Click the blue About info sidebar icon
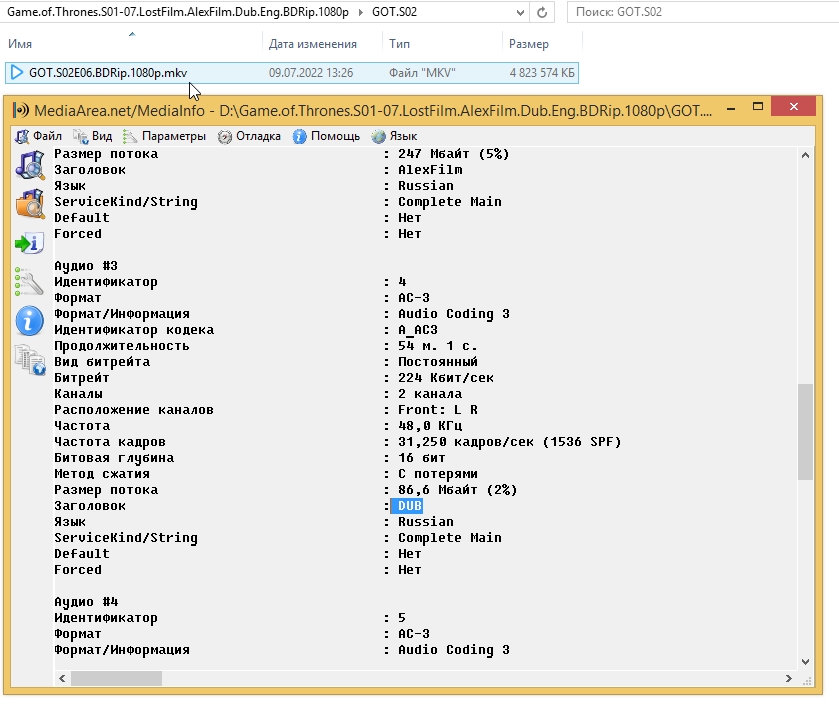The width and height of the screenshot is (839, 713). click(x=29, y=321)
